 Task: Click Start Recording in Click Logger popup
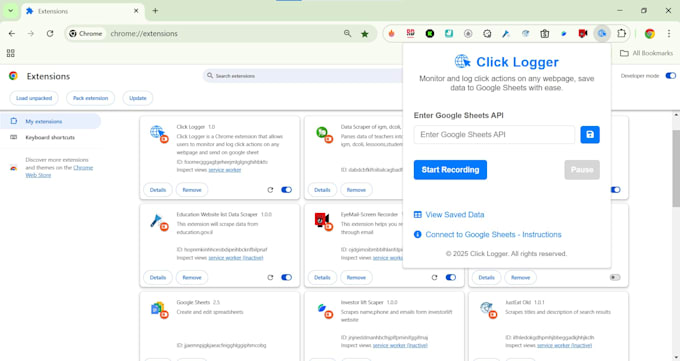point(450,170)
